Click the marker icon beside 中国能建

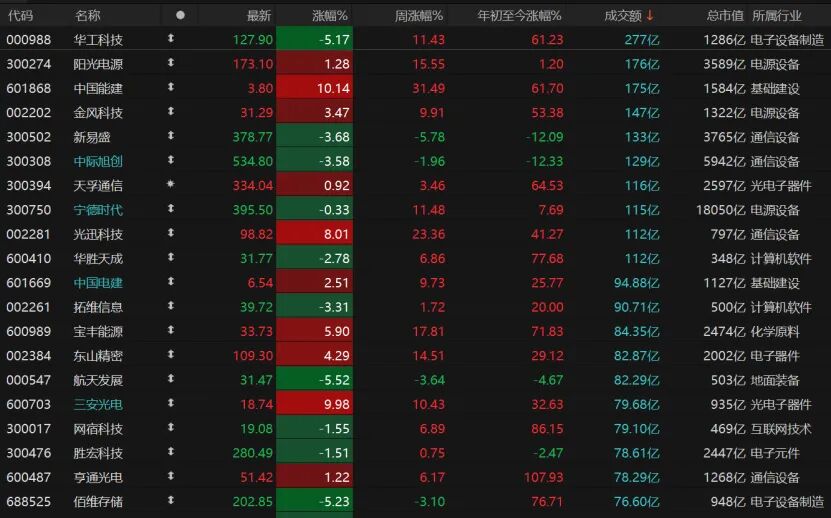click(x=171, y=88)
